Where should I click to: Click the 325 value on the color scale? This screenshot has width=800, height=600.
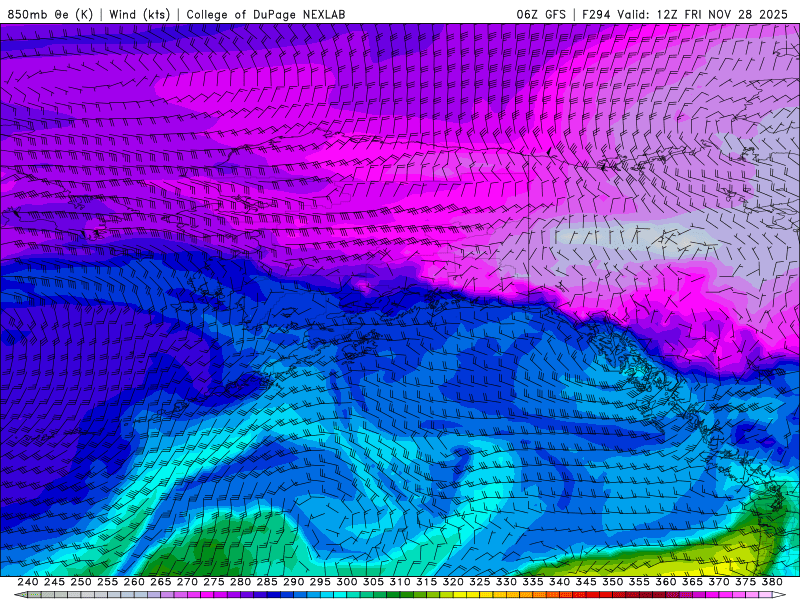[x=479, y=582]
